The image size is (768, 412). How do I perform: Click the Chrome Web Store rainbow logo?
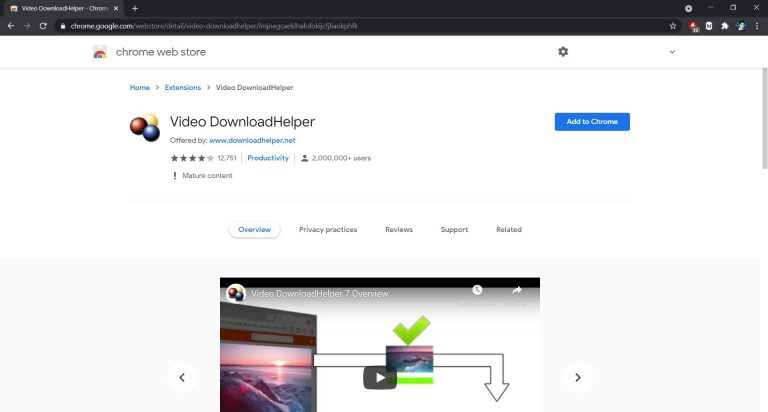100,52
